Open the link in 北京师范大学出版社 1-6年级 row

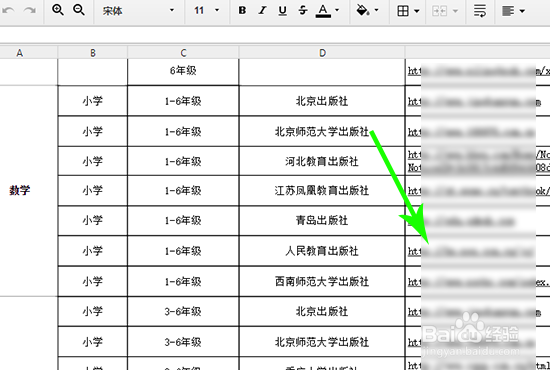pos(471,132)
